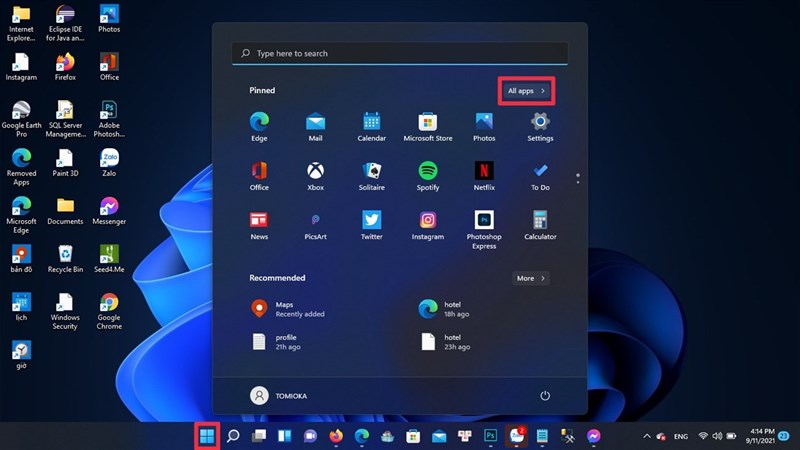
Task: Open the Mail pinned app
Action: pos(315,127)
